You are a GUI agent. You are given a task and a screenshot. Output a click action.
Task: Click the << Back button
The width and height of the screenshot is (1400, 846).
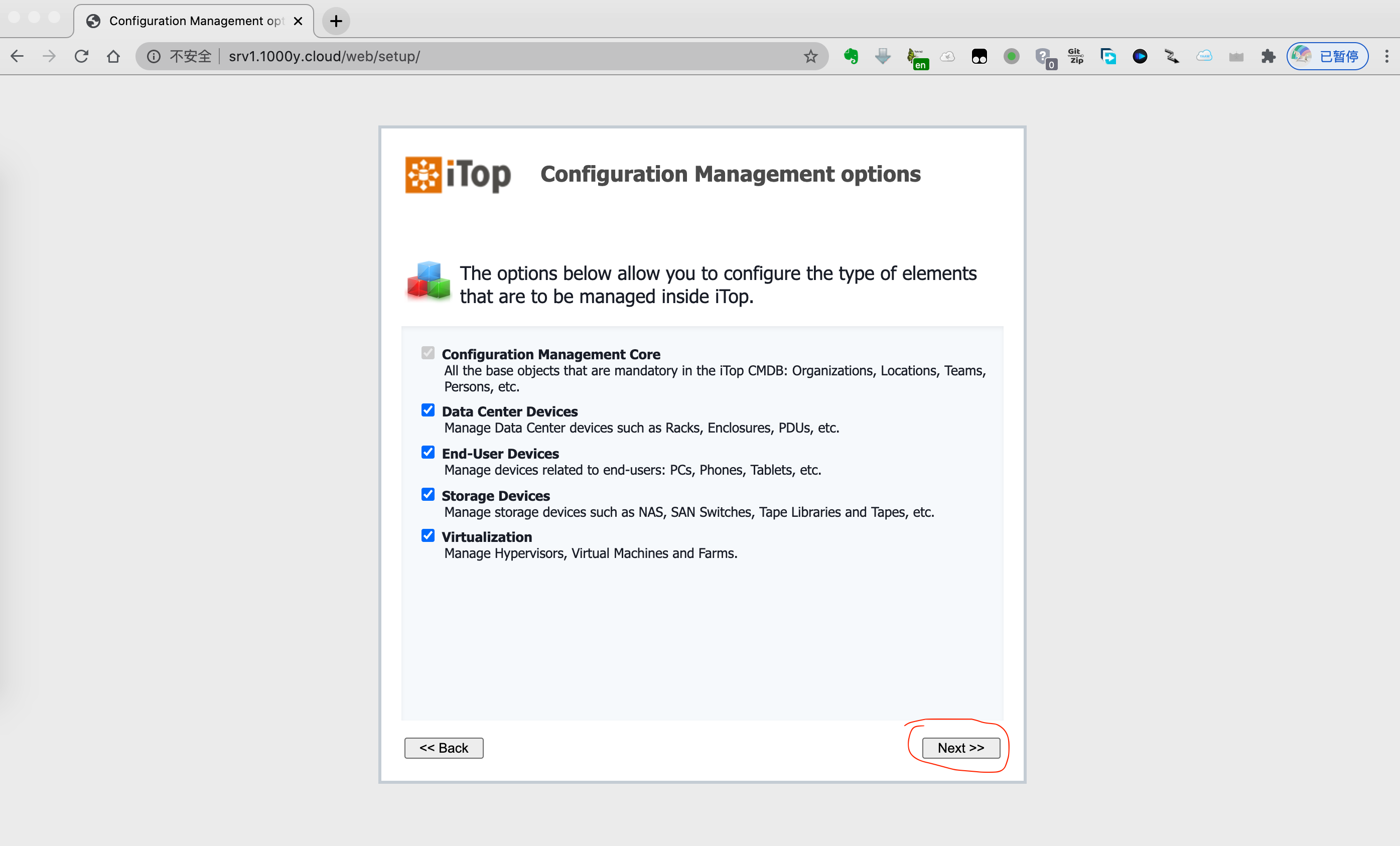click(444, 748)
